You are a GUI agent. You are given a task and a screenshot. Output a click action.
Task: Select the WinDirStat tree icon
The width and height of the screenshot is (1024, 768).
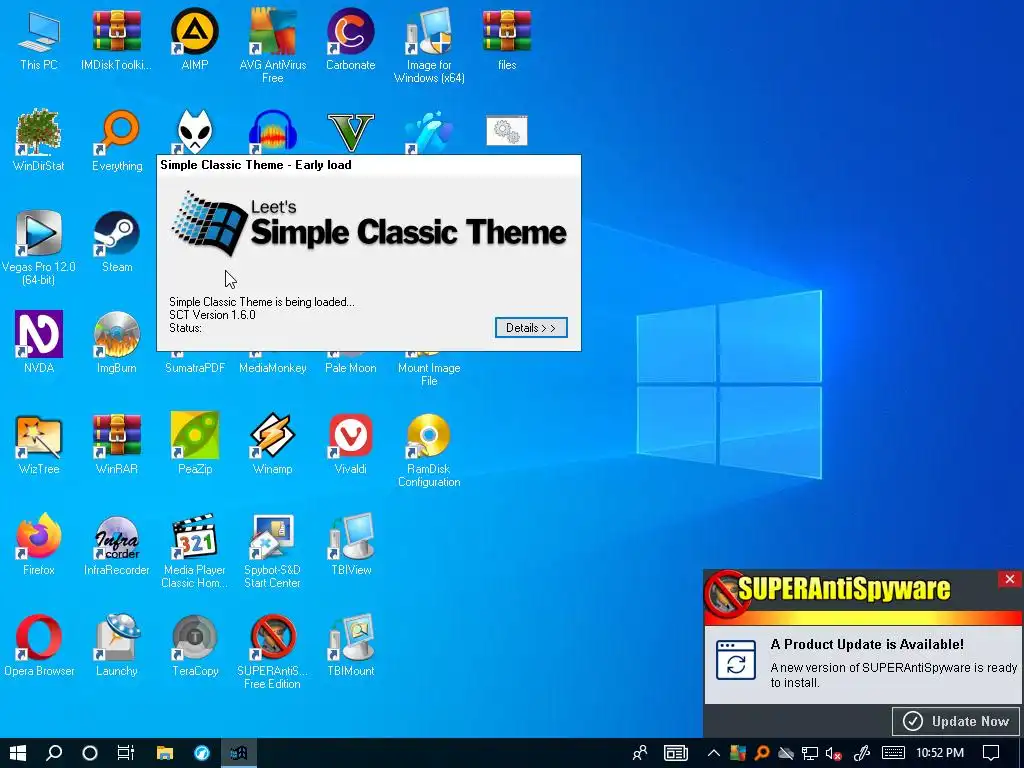pyautogui.click(x=39, y=132)
